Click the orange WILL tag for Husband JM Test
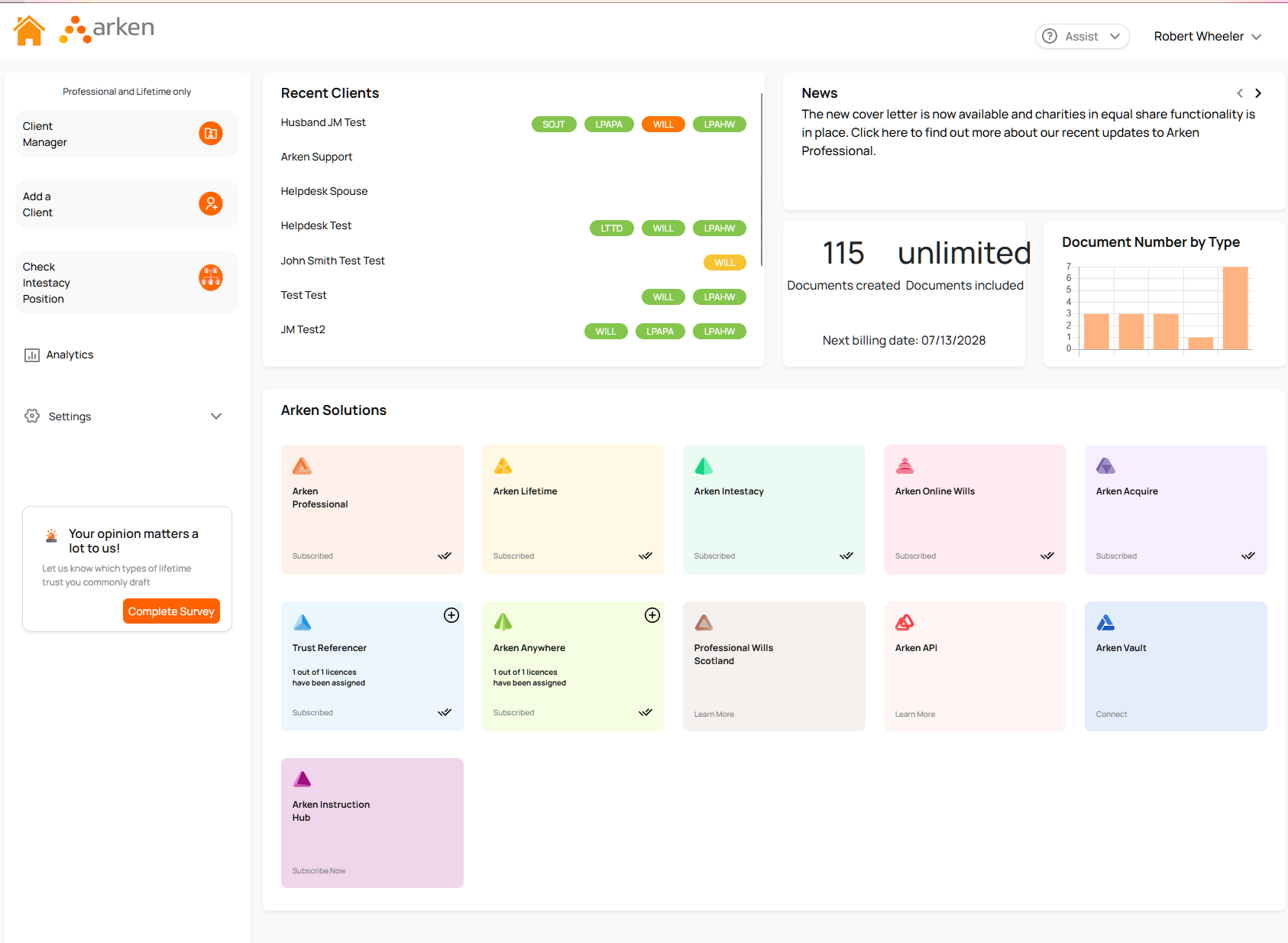Image resolution: width=1288 pixels, height=943 pixels. click(663, 125)
